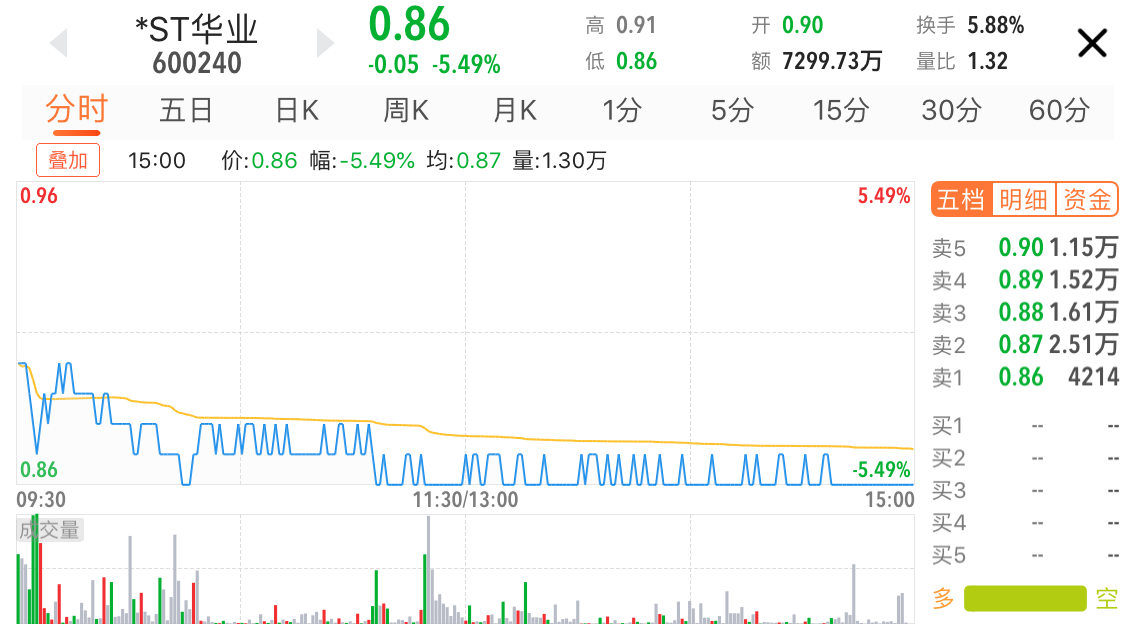The width and height of the screenshot is (1136, 640).
Task: Switch to the 5分 chart
Action: coord(732,110)
